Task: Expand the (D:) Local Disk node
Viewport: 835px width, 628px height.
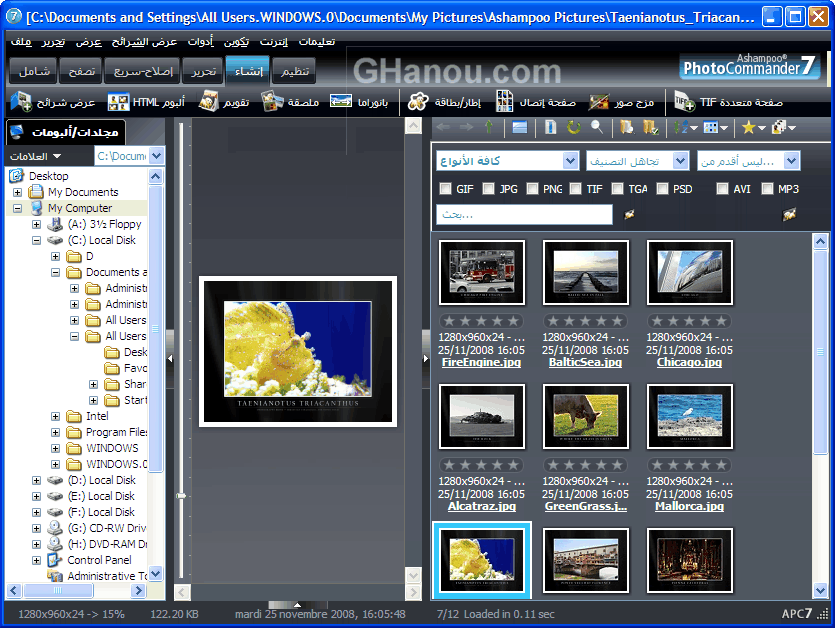Action: (36, 480)
